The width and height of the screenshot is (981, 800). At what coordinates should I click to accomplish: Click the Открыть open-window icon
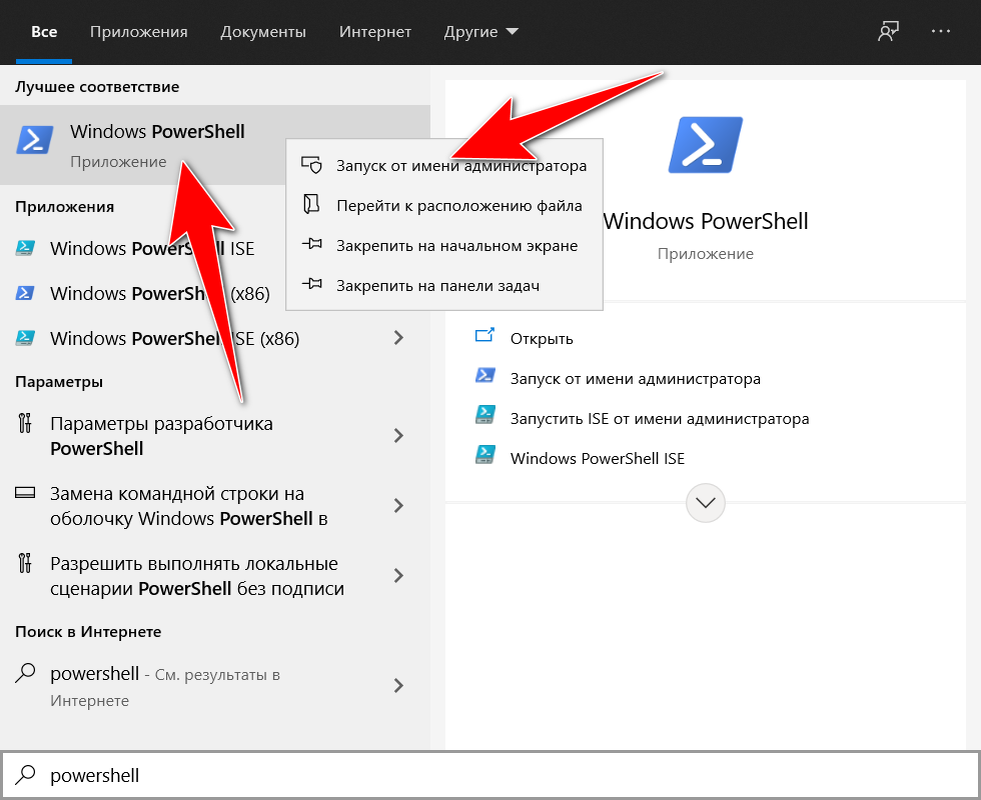485,336
